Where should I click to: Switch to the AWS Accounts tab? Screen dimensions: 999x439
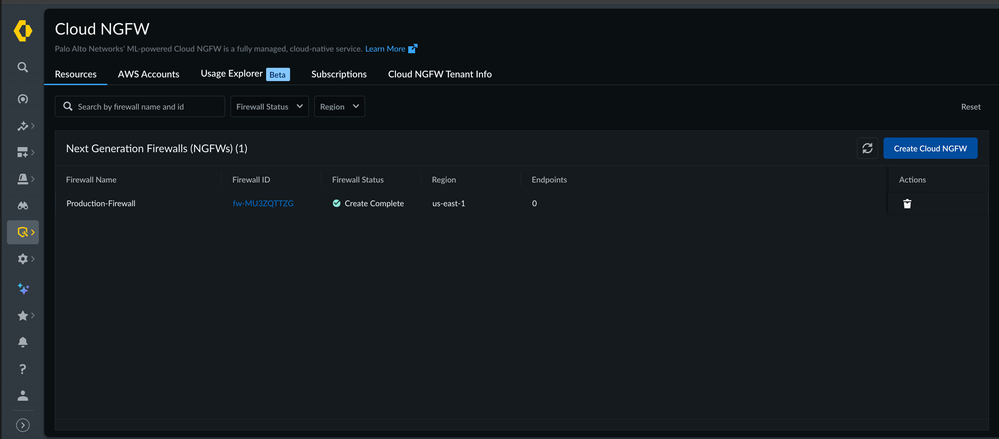(x=148, y=74)
